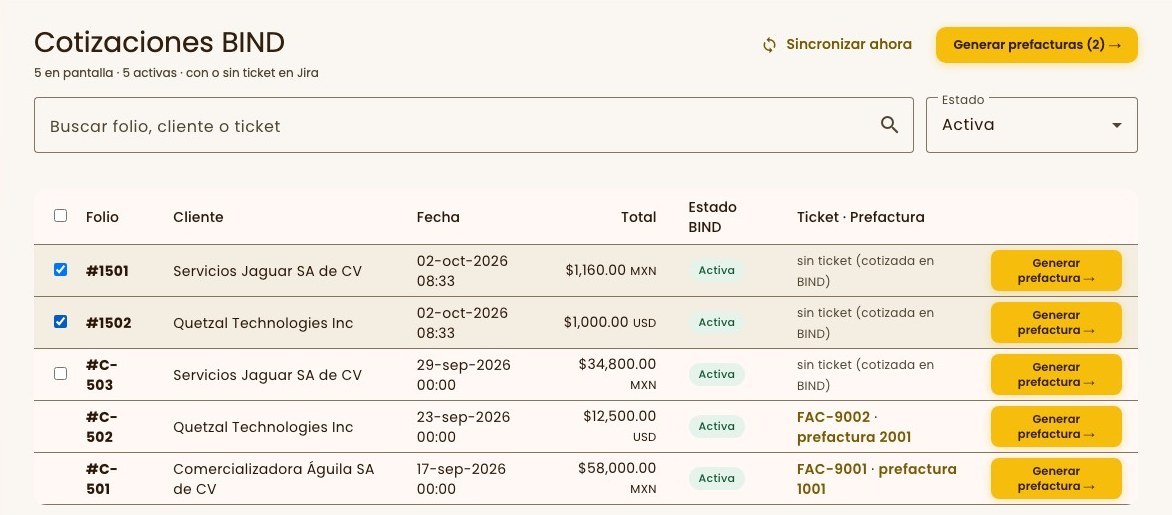Click Servicios Jaguar SA de CV in #C-503 row
Viewport: 1172px width, 515px height.
pos(268,375)
